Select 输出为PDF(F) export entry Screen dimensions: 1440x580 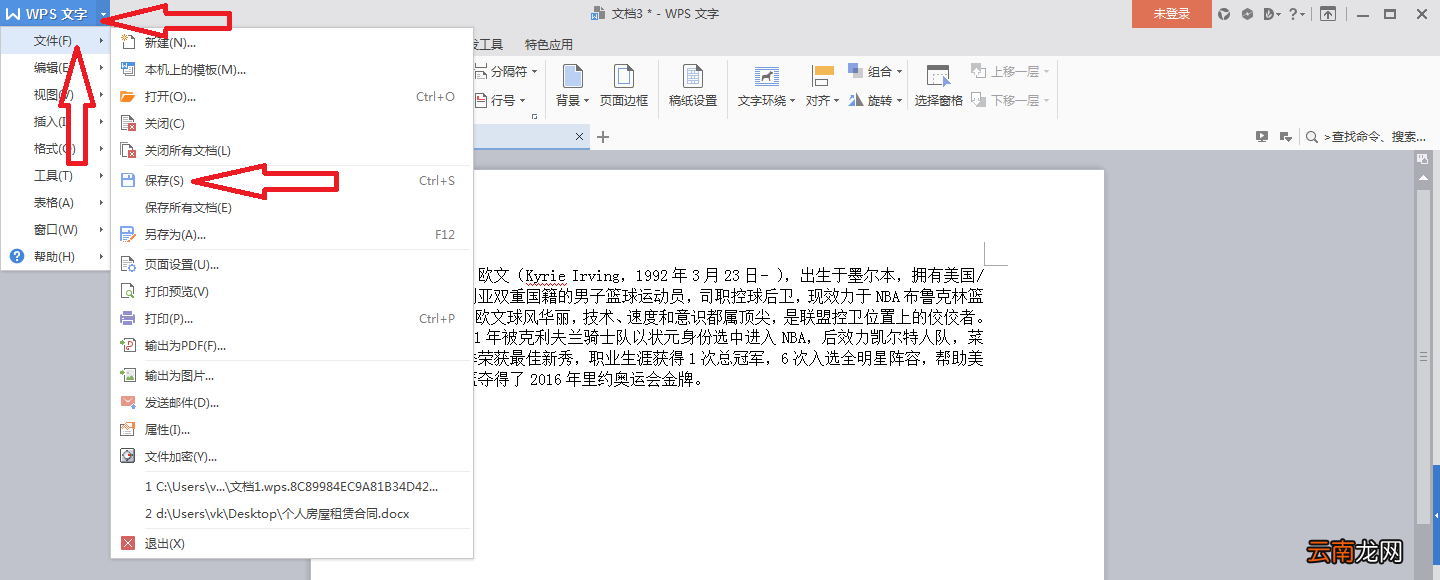click(x=290, y=346)
